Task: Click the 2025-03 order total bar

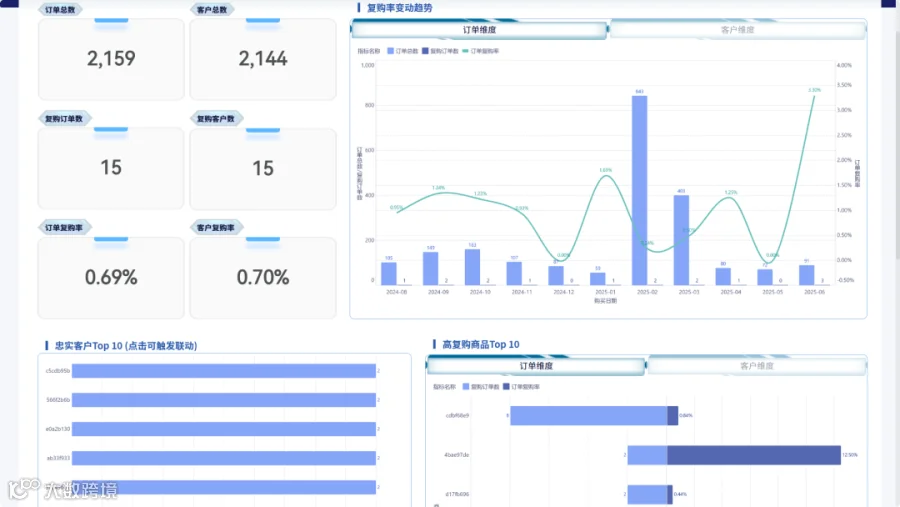Action: 681,240
